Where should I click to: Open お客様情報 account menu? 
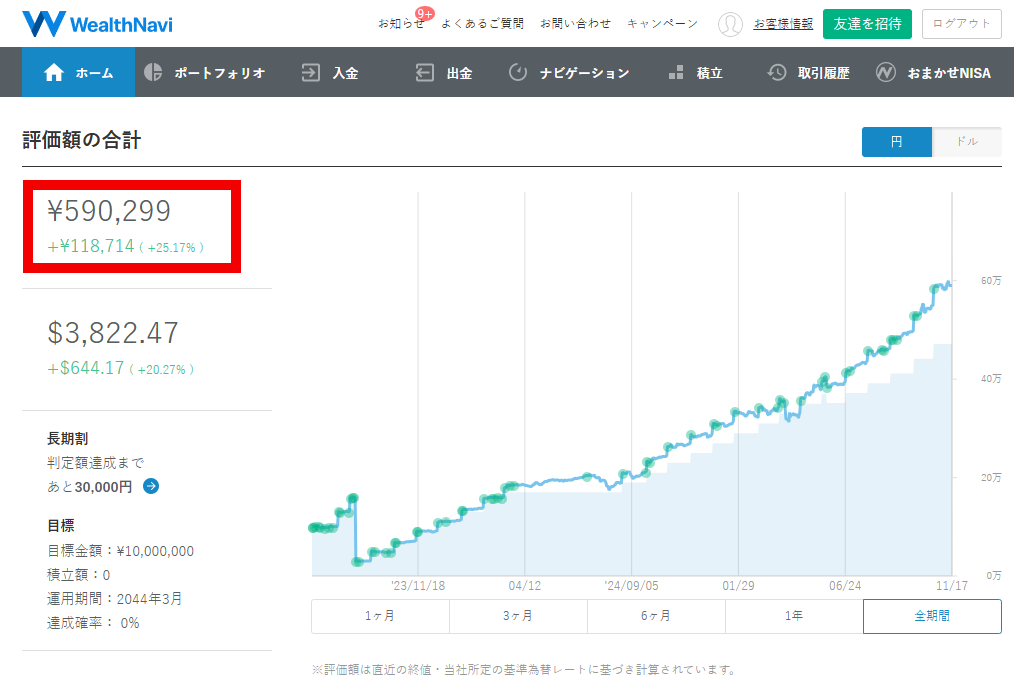(782, 24)
